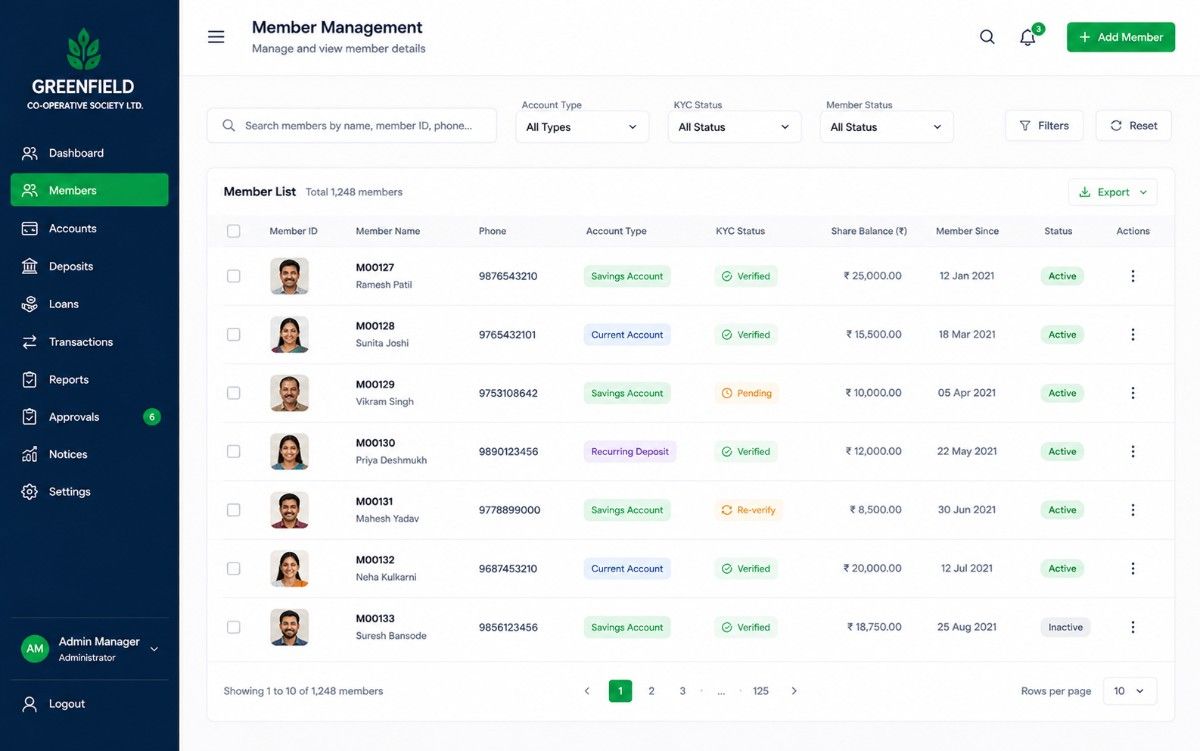This screenshot has width=1200, height=751.
Task: Click the Recurring Deposit account tag
Action: (x=630, y=451)
